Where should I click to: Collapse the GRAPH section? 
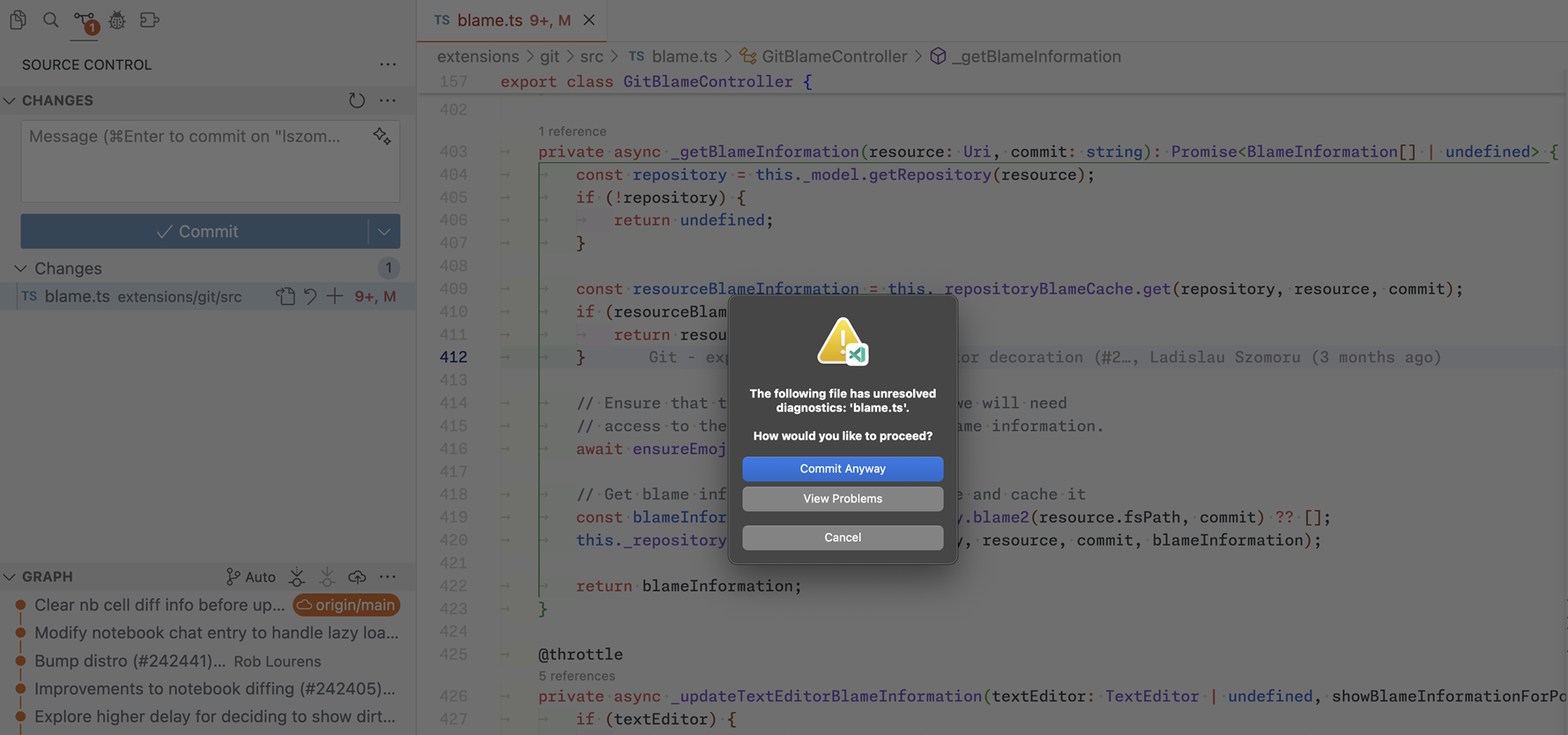[10, 577]
